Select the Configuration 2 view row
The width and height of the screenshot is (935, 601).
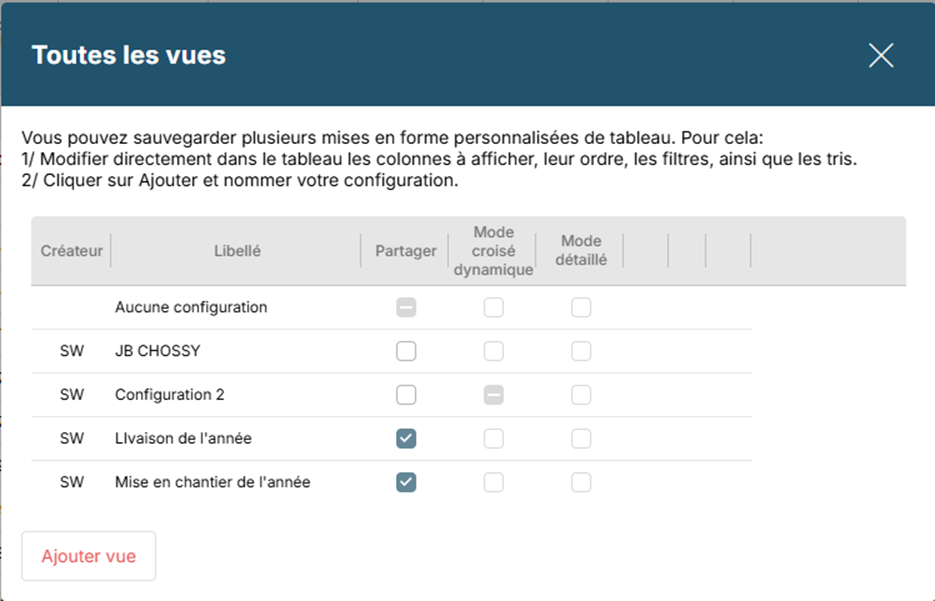pyautogui.click(x=170, y=395)
